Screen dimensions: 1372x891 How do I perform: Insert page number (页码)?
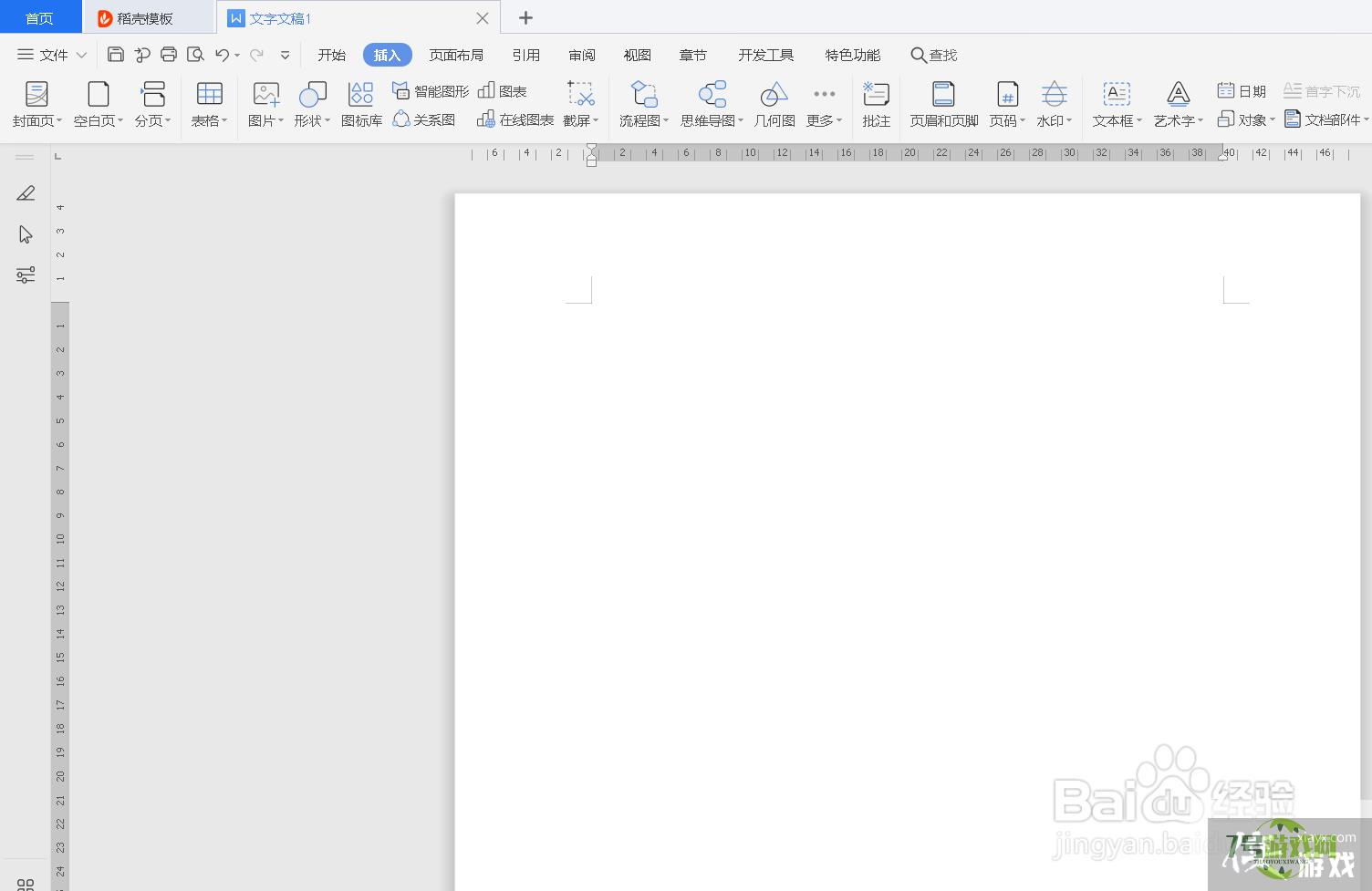1007,105
